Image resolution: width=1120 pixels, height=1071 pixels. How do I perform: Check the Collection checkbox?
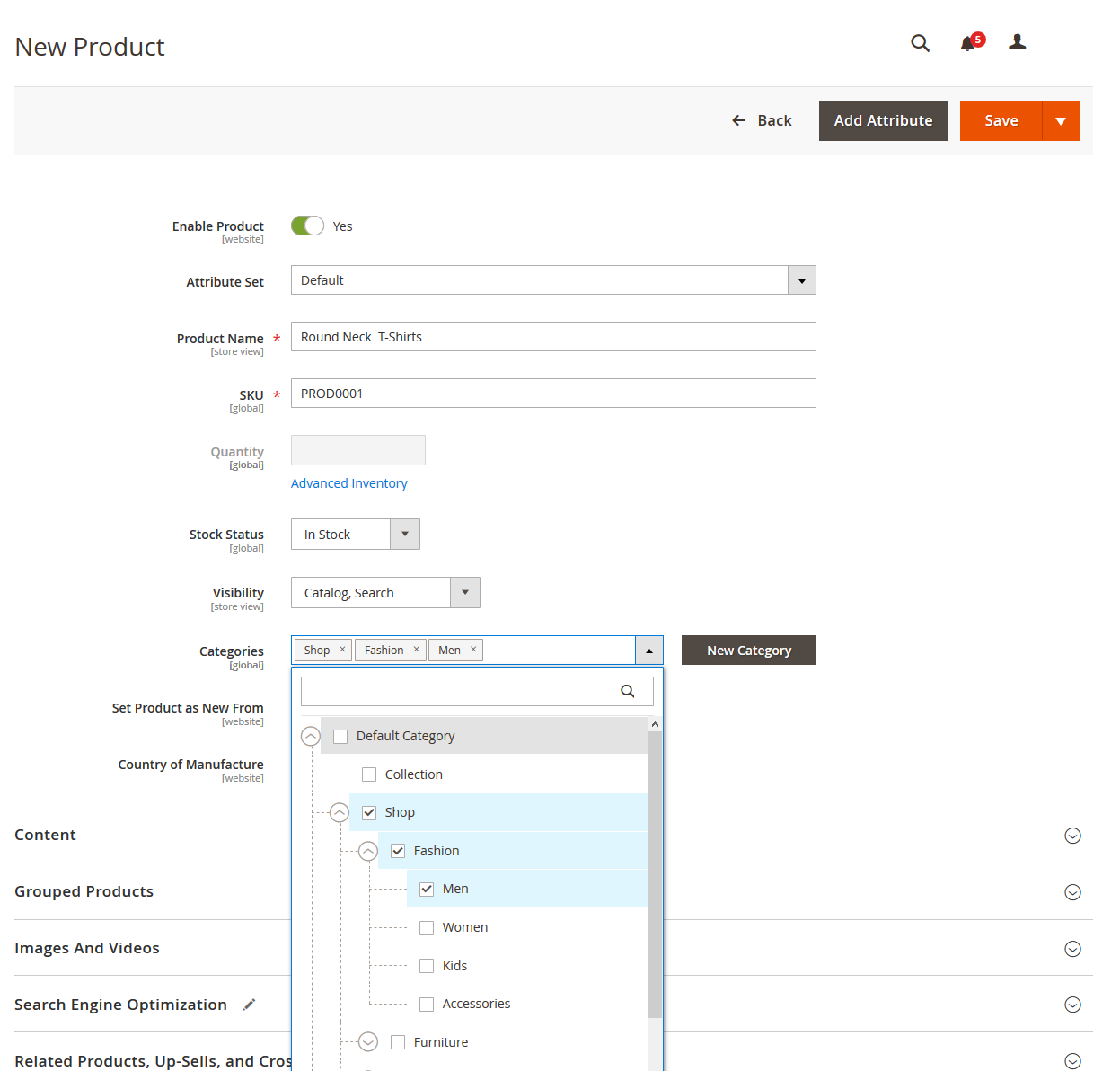tap(369, 774)
